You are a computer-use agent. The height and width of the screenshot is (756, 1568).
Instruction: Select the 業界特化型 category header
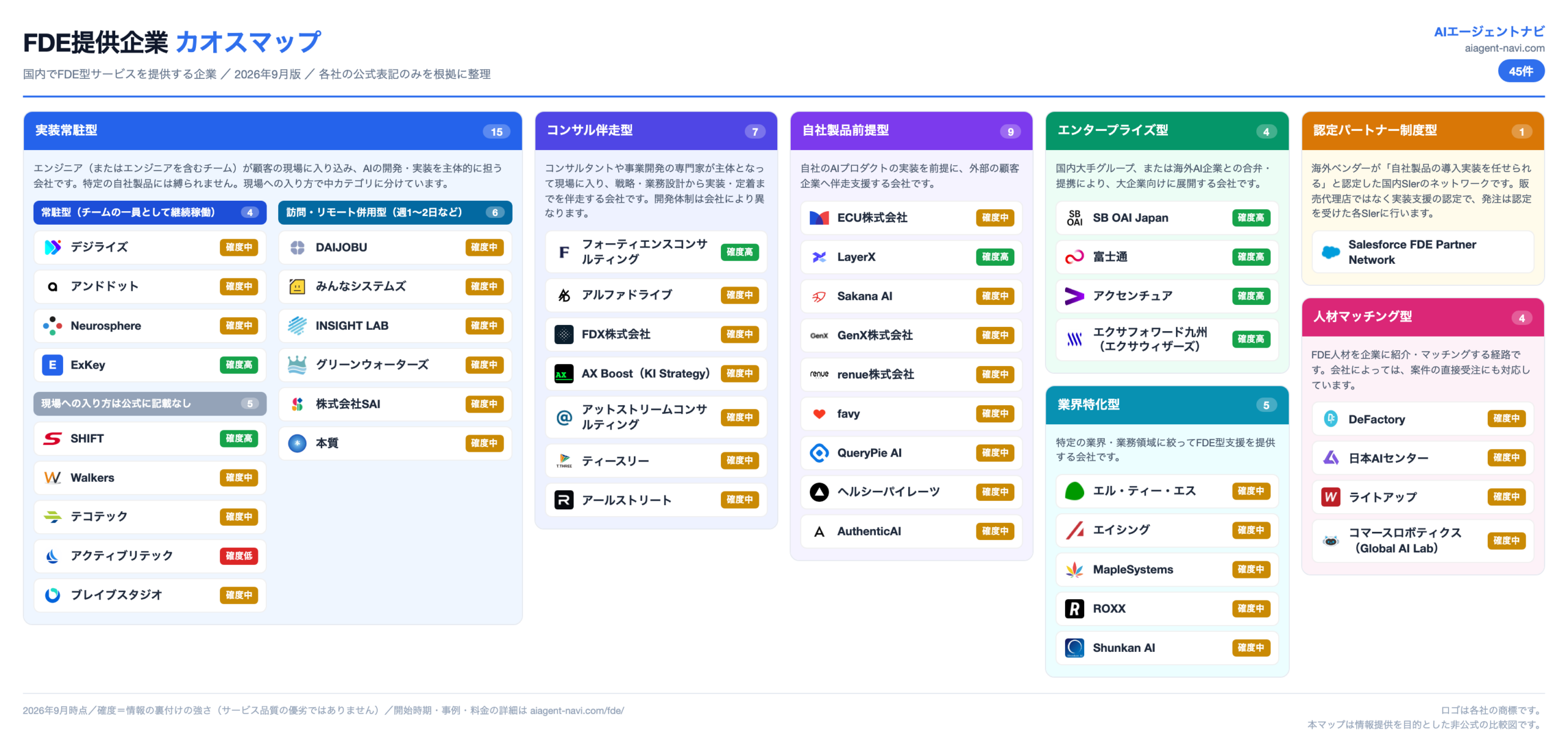(1167, 405)
